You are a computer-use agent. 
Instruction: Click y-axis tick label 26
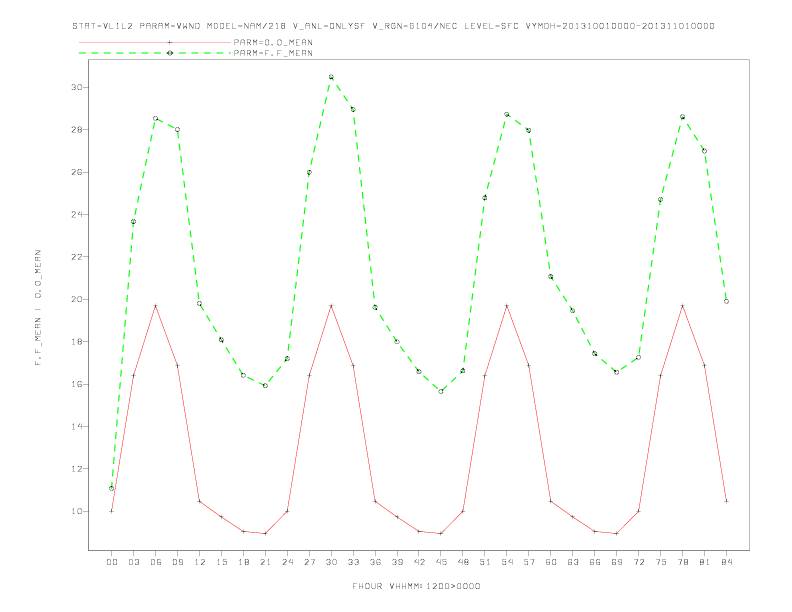(x=76, y=172)
